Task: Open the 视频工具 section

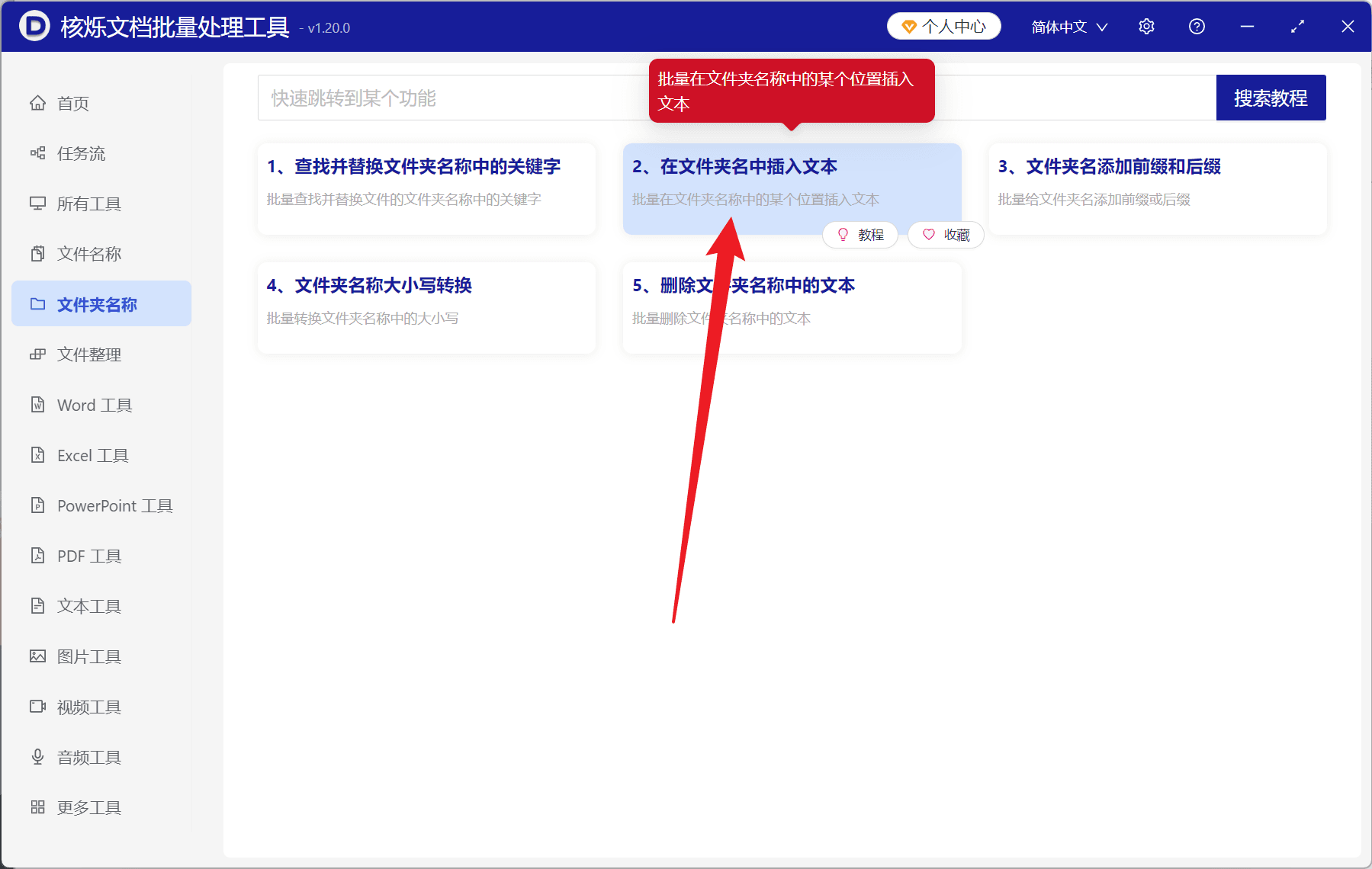Action: 88,707
